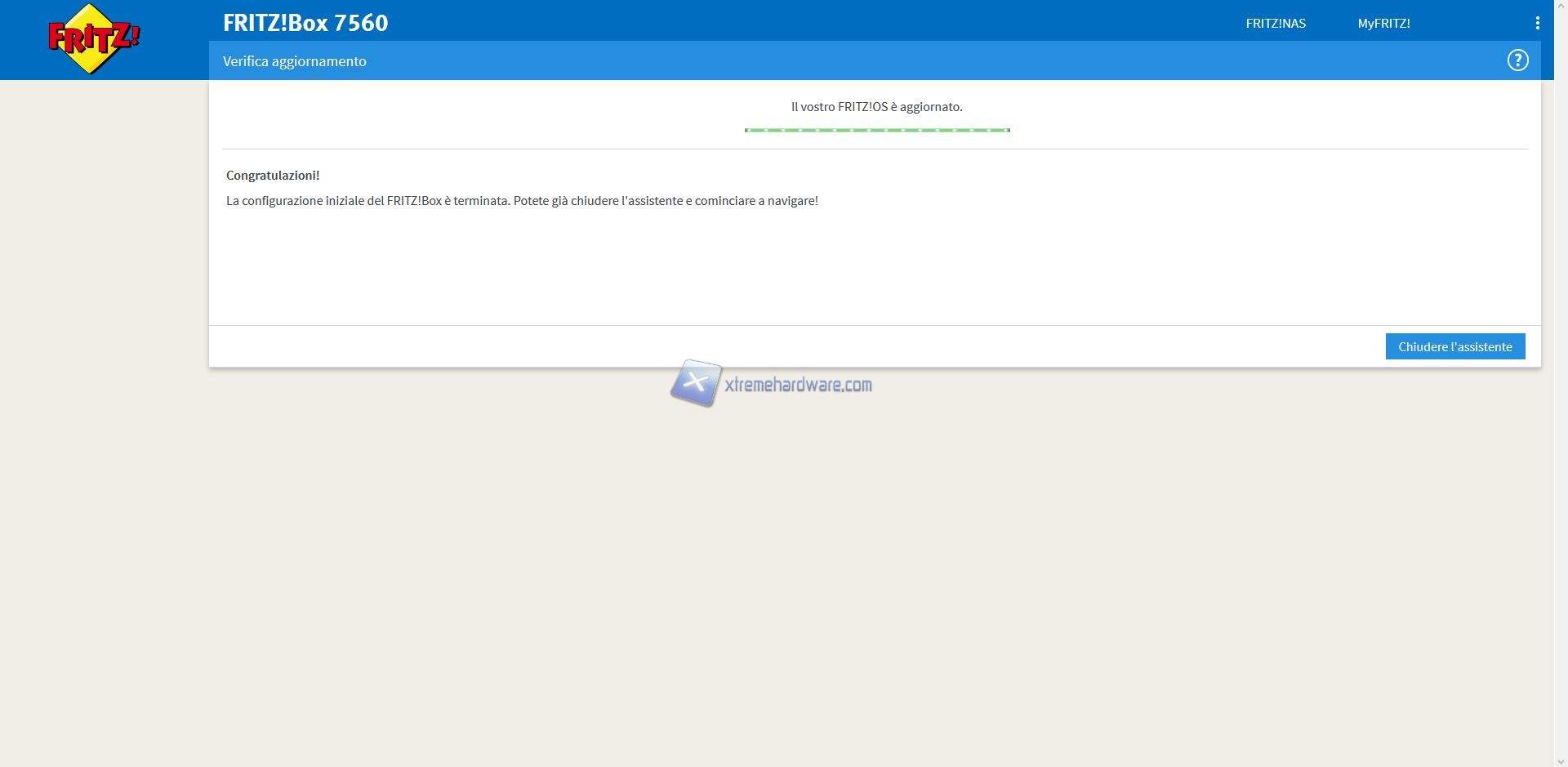Image resolution: width=1568 pixels, height=767 pixels.
Task: Open FRITZ!NAS from the top bar
Action: (x=1275, y=24)
